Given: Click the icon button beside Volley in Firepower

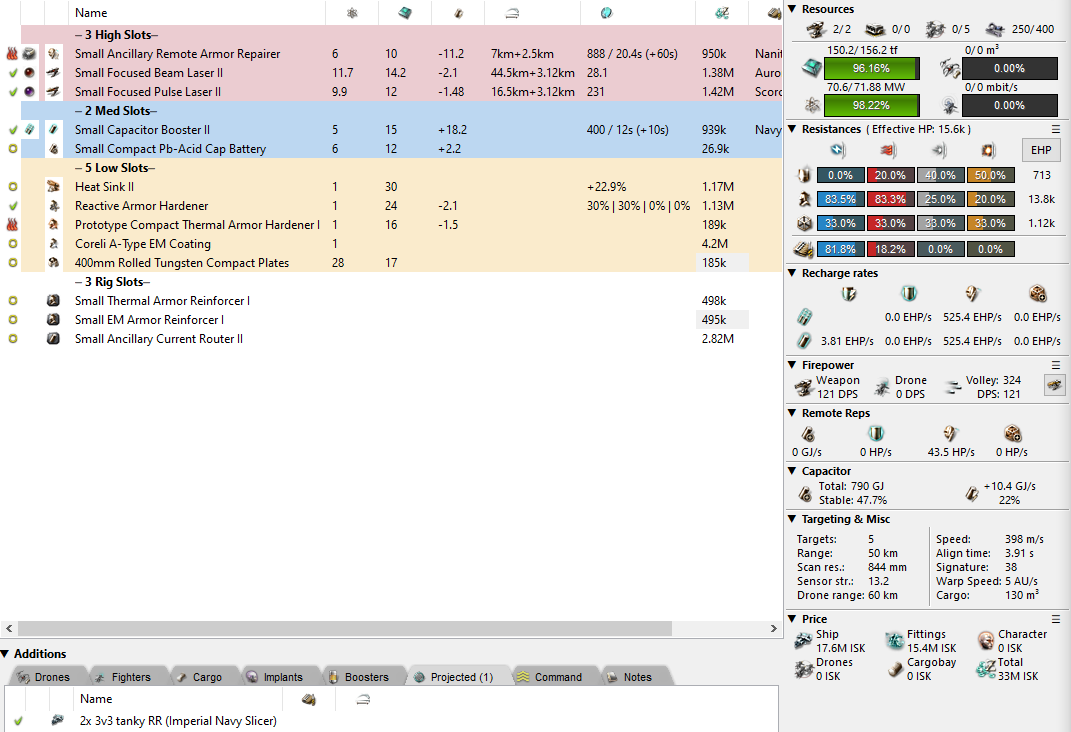Looking at the screenshot, I should point(1054,385).
